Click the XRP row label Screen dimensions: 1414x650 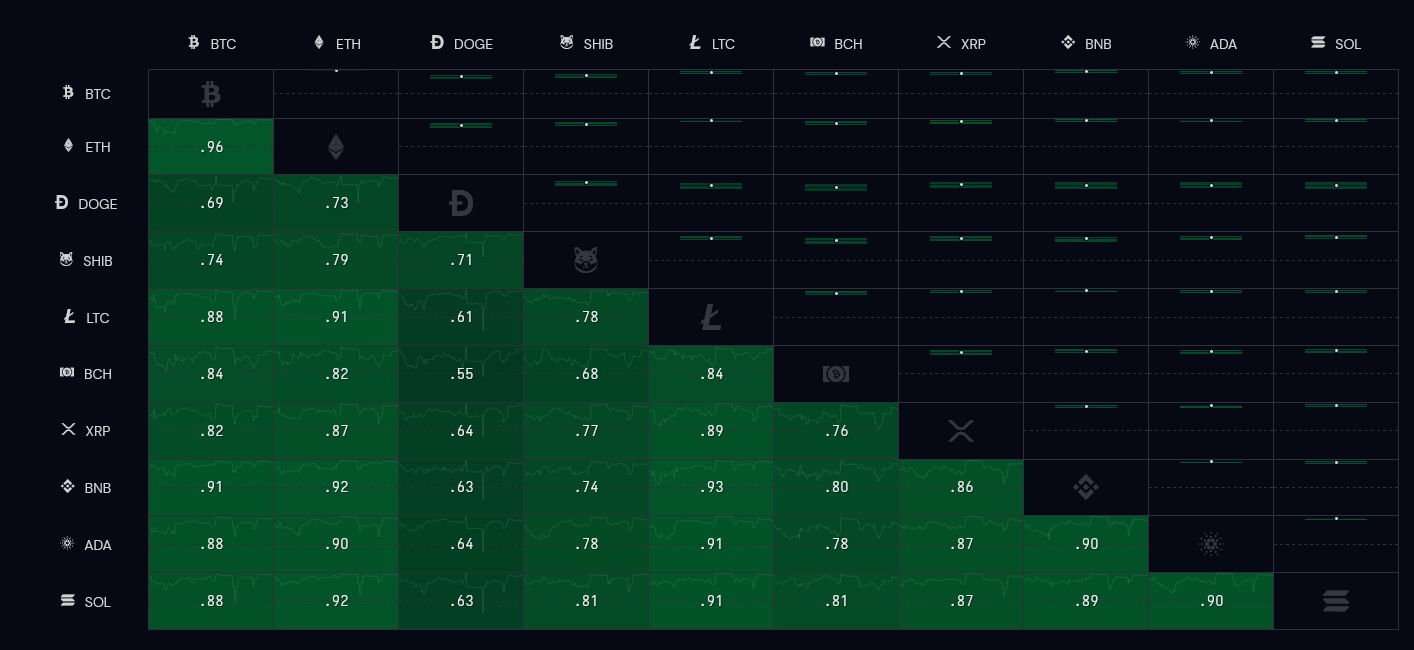[x=86, y=431]
